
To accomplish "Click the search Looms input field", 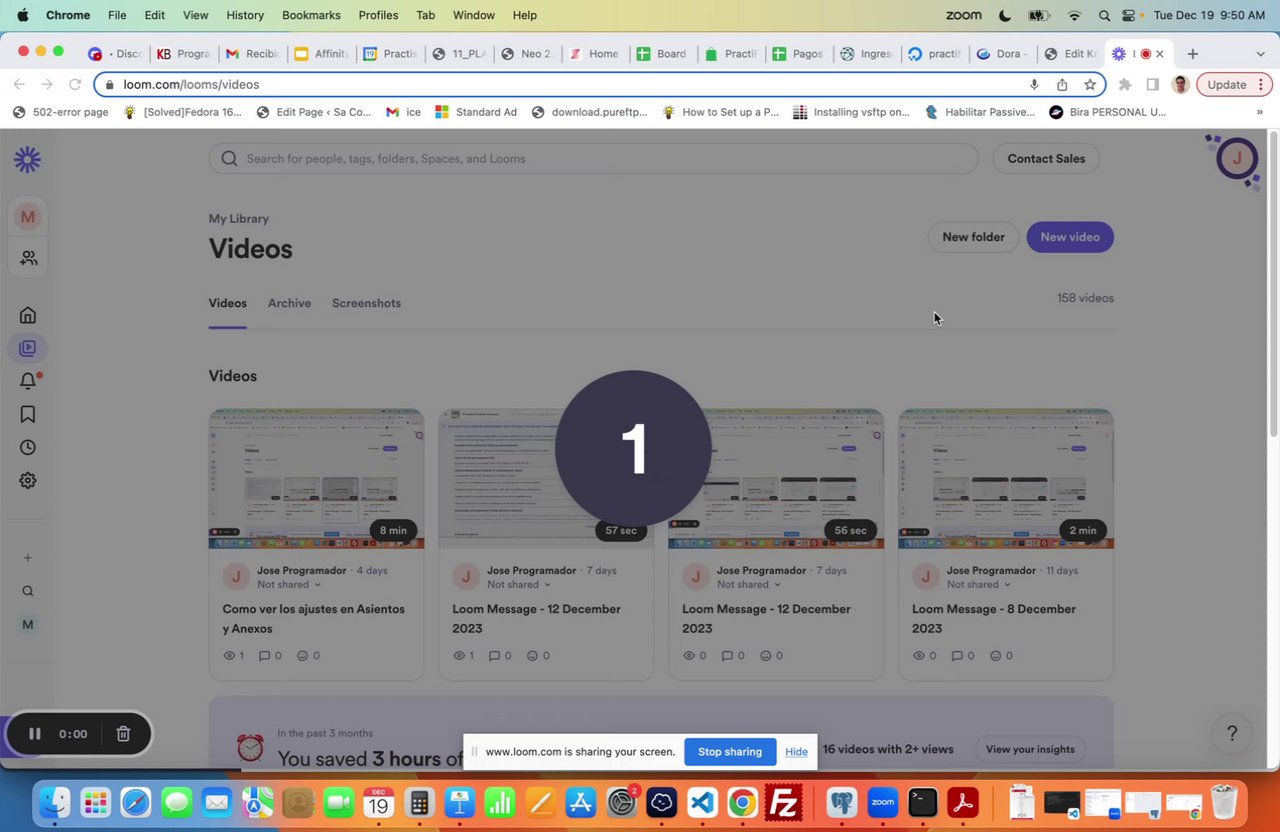I will (593, 158).
